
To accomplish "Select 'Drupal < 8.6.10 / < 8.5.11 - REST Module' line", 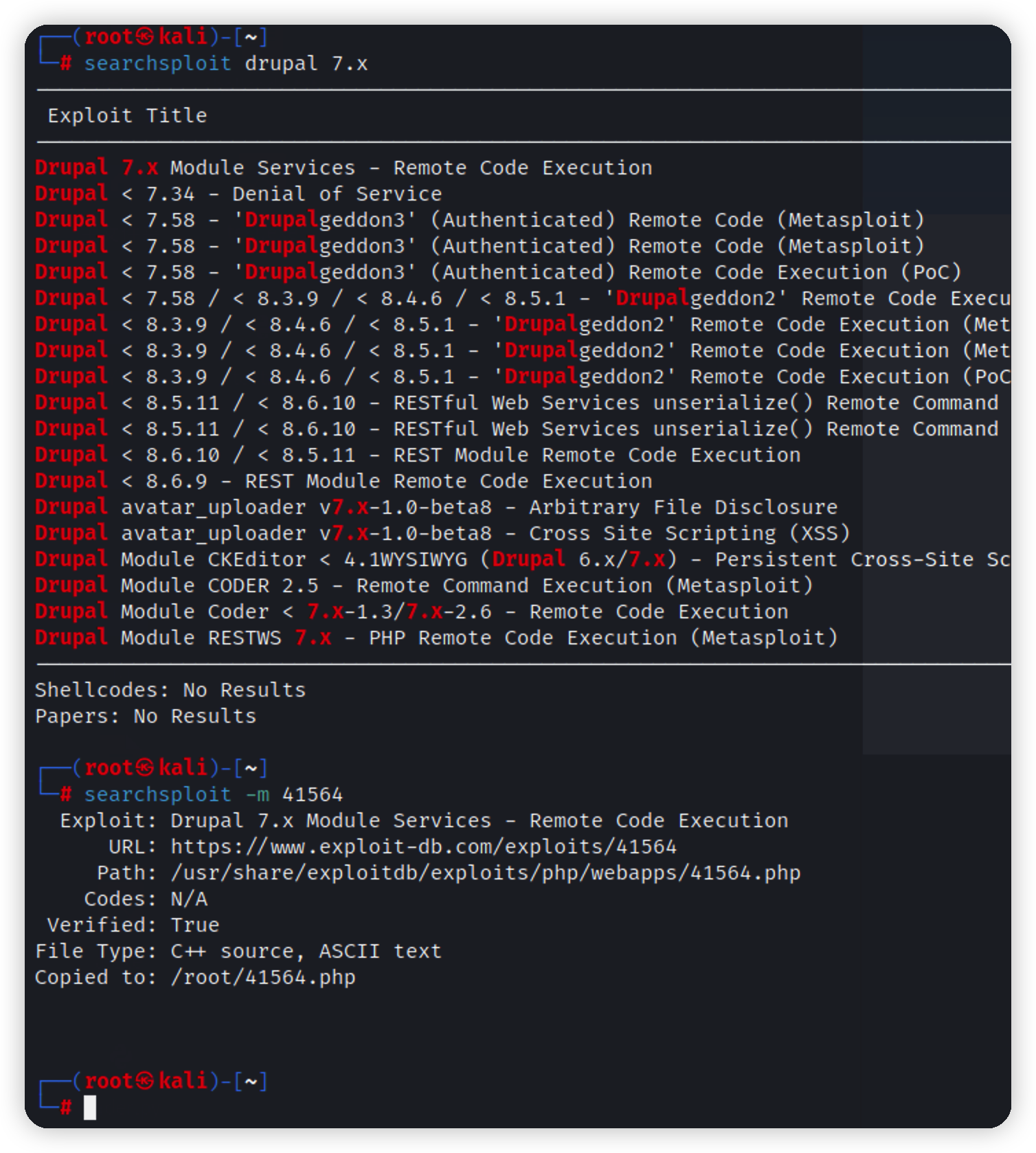I will pyautogui.click(x=418, y=455).
